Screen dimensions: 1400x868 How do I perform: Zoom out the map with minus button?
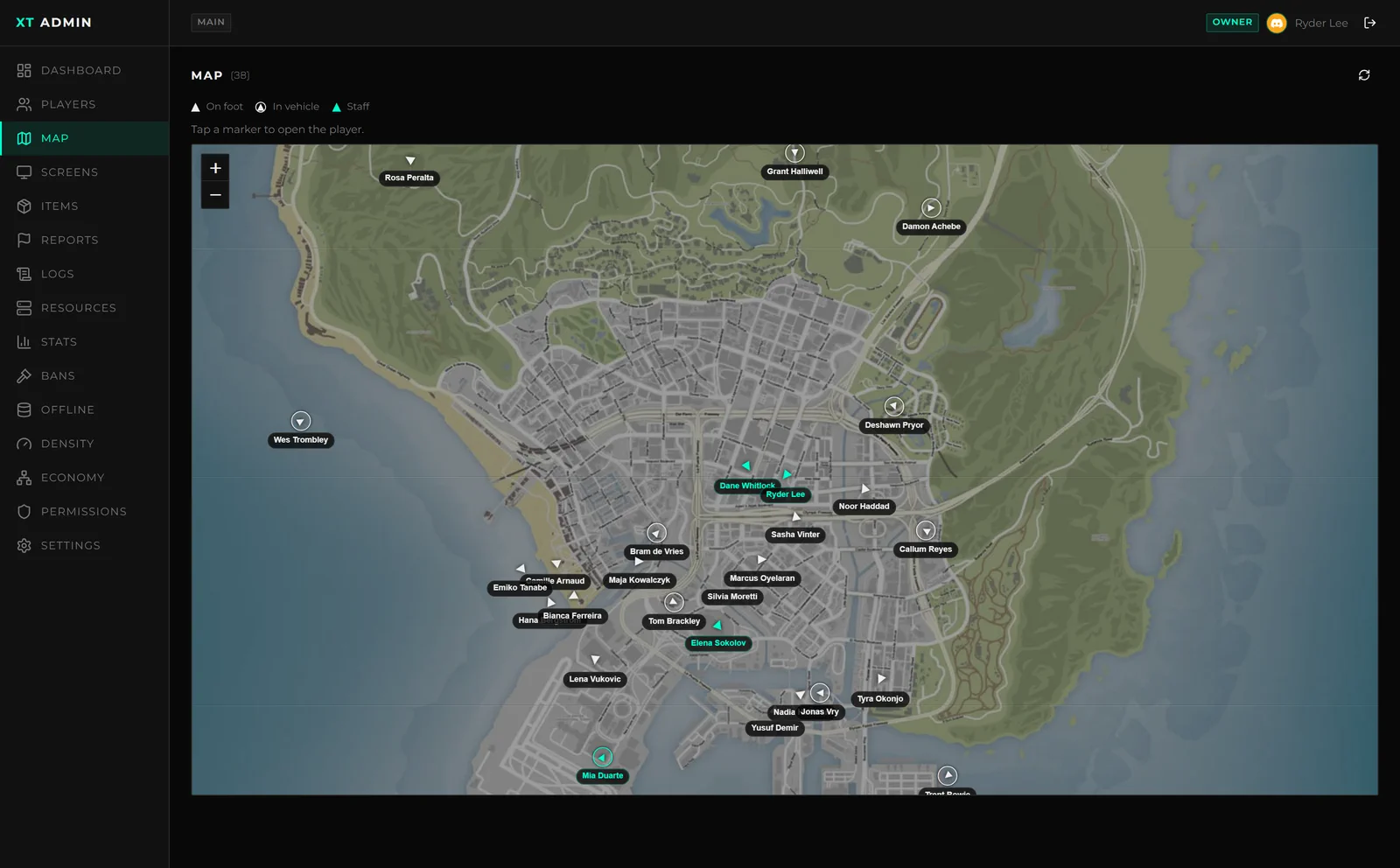(x=215, y=195)
